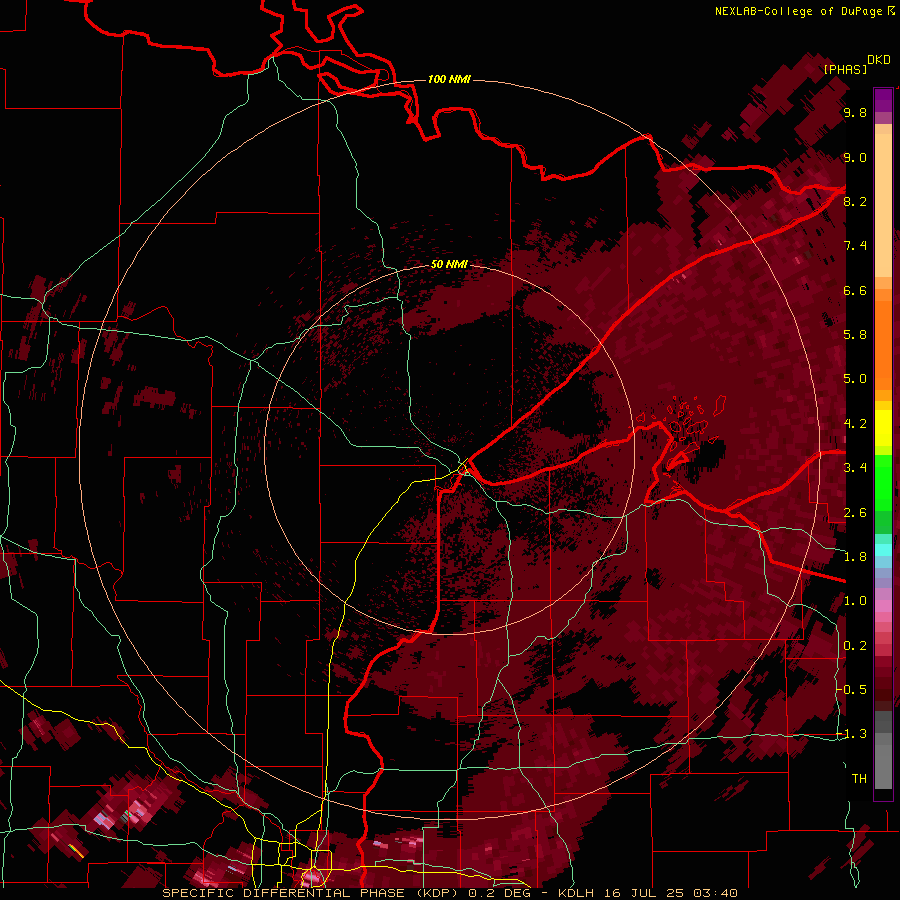Click the 5.8 legend value
900x900 pixels.
pos(855,334)
